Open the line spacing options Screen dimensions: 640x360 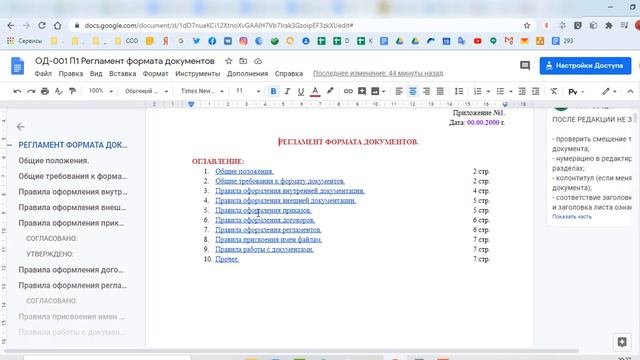pyautogui.click(x=459, y=91)
